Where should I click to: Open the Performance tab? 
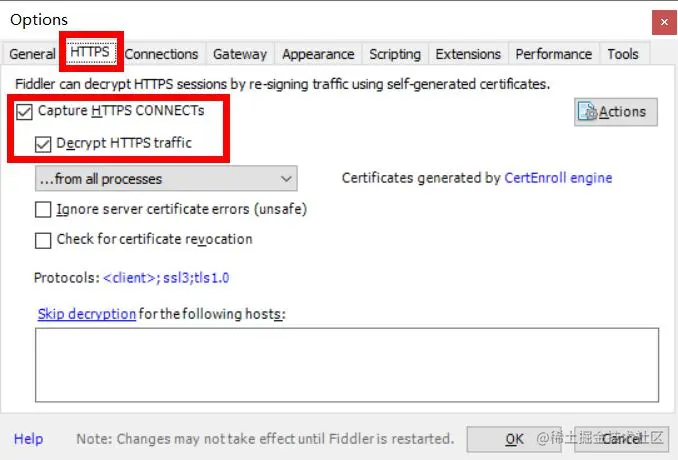(x=553, y=54)
